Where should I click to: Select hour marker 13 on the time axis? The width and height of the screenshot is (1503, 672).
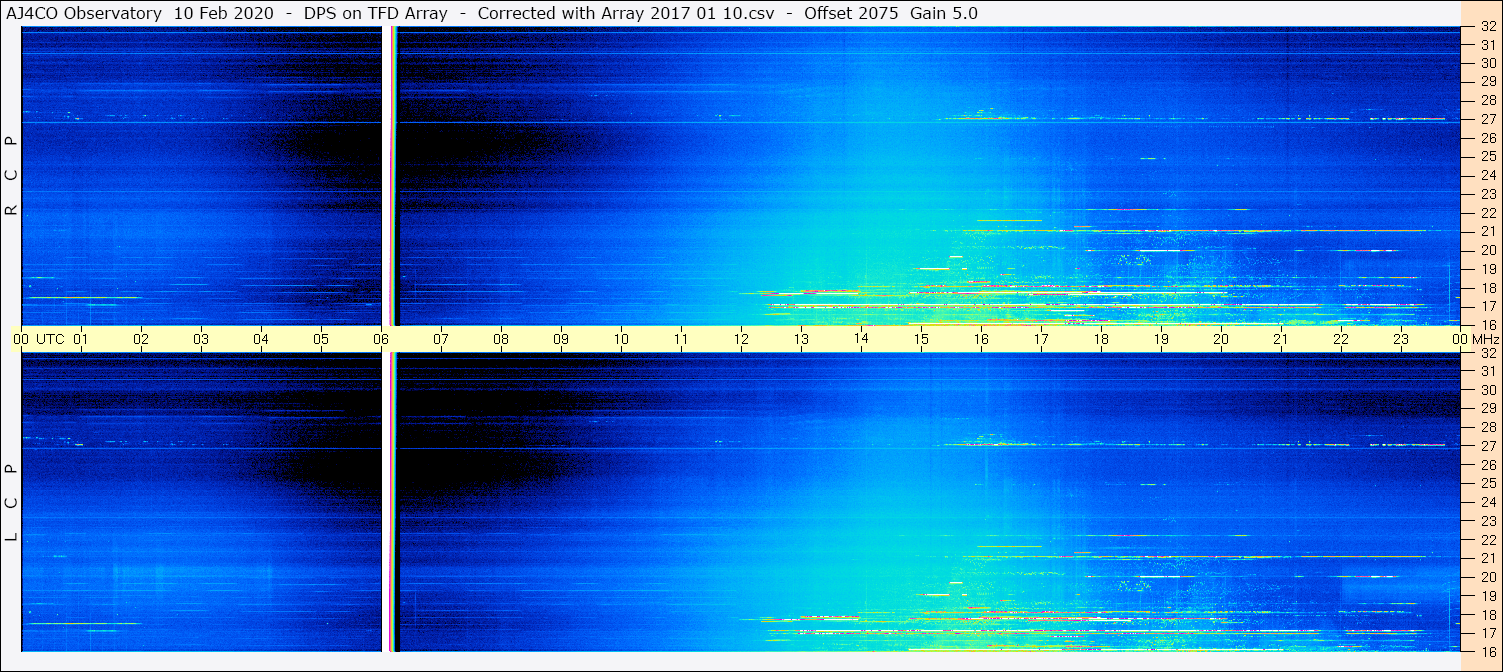point(801,339)
